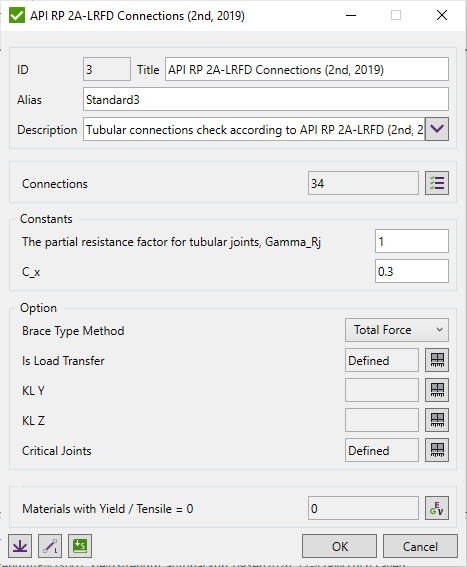Click the Connections count field

point(363,183)
